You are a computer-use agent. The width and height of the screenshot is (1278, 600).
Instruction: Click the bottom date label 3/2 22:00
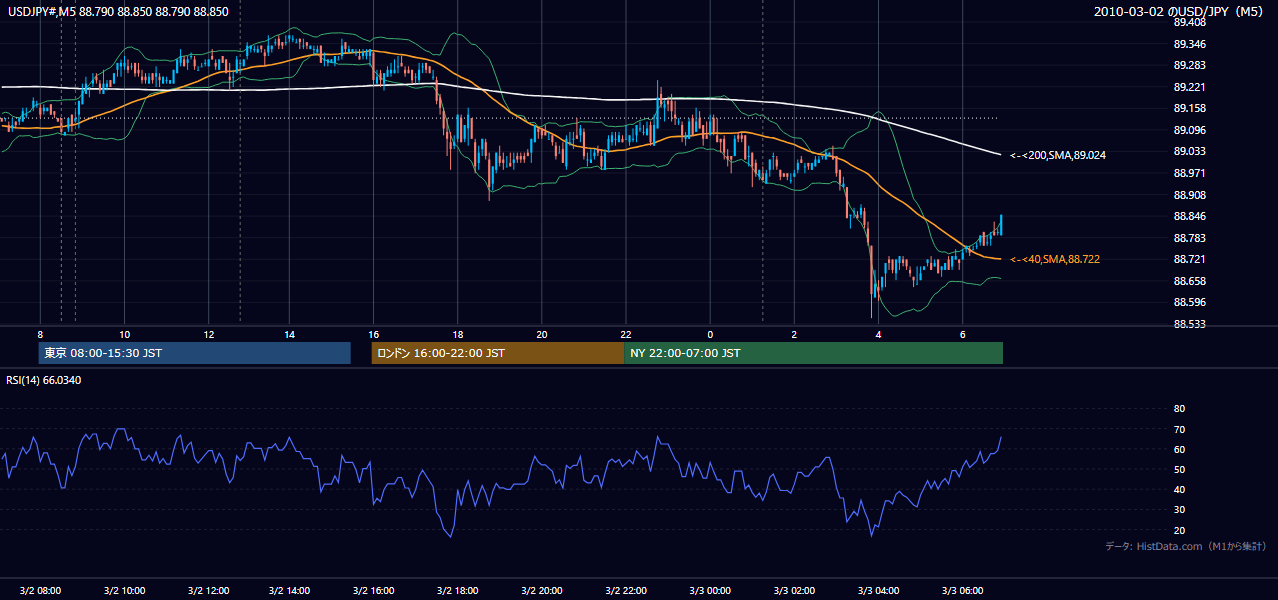pos(625,591)
